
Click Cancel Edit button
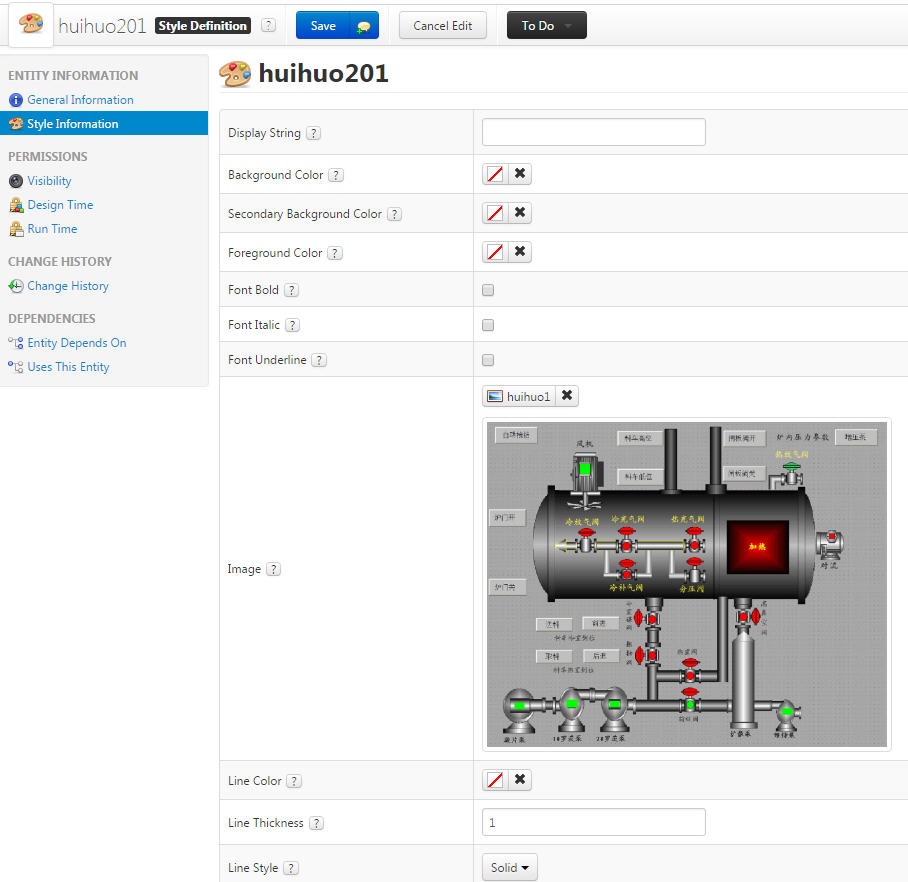(442, 25)
